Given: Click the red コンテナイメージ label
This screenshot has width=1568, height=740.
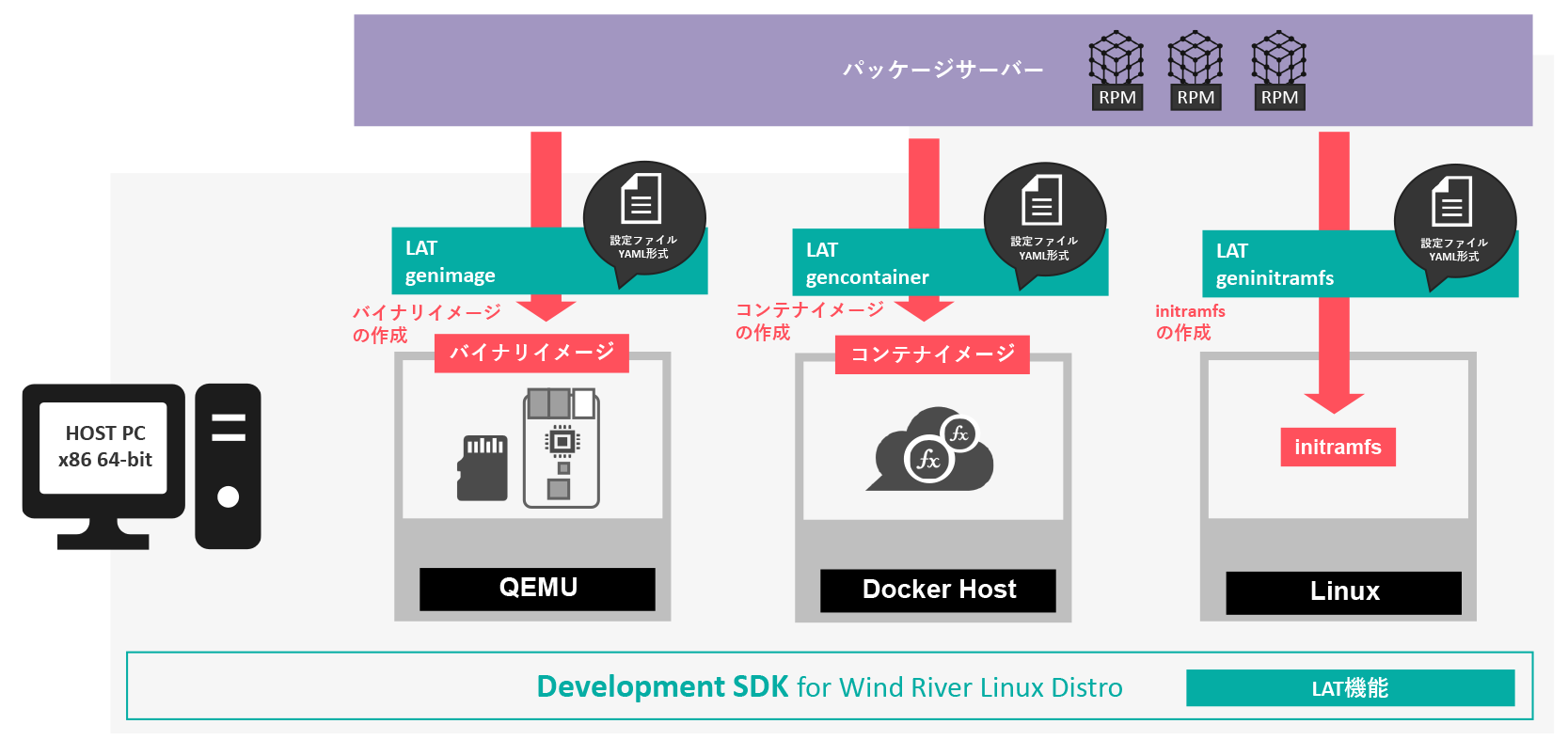Looking at the screenshot, I should click(x=932, y=354).
